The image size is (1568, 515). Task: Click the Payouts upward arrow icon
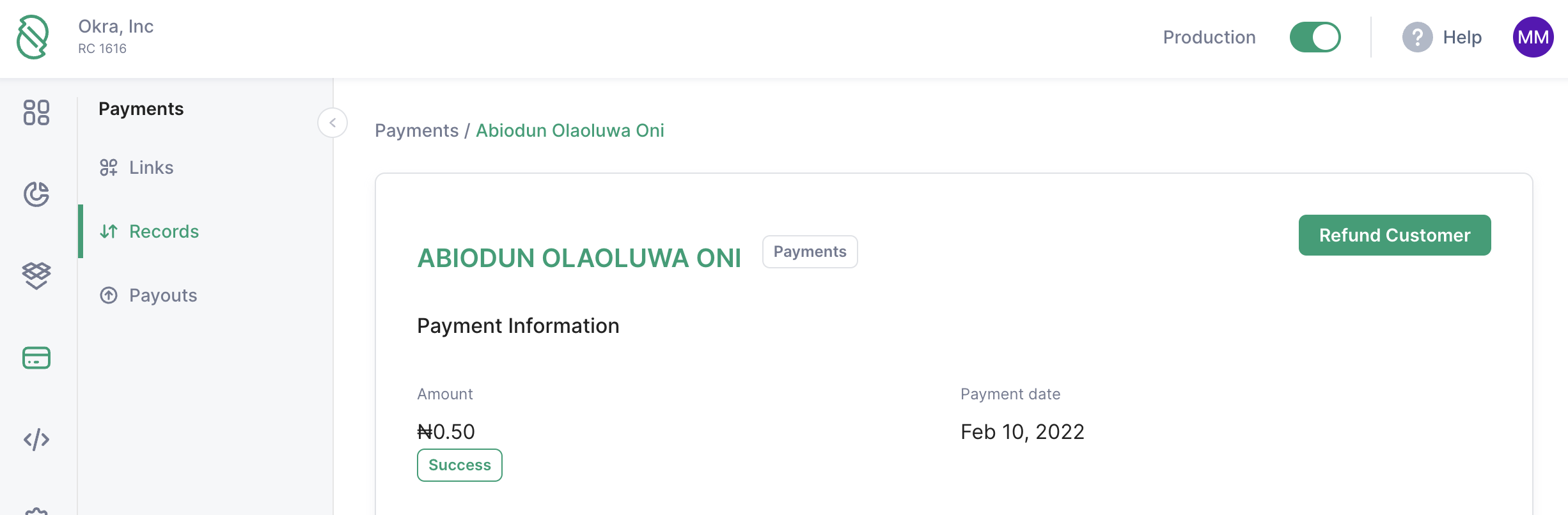click(x=109, y=295)
